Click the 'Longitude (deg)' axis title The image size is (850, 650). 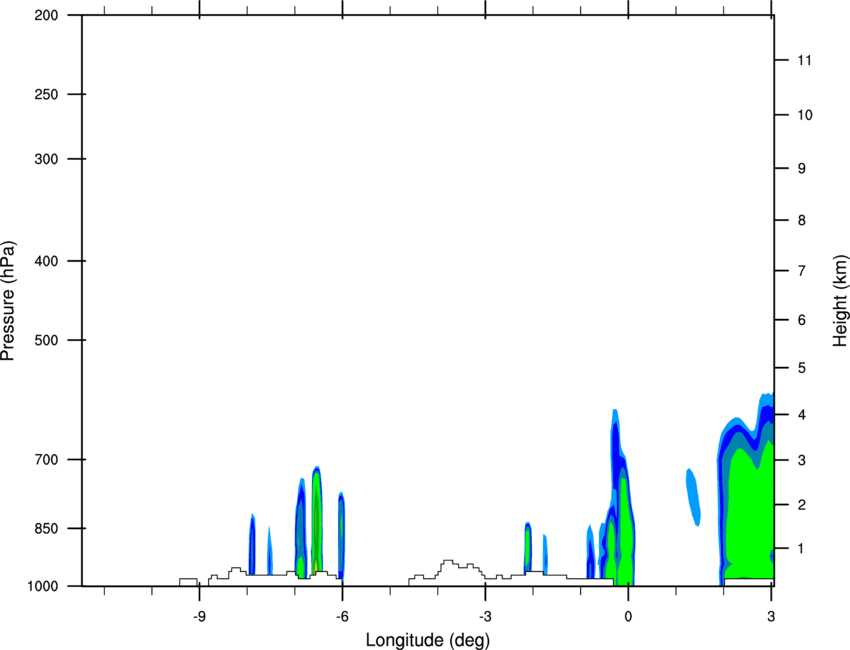(428, 640)
